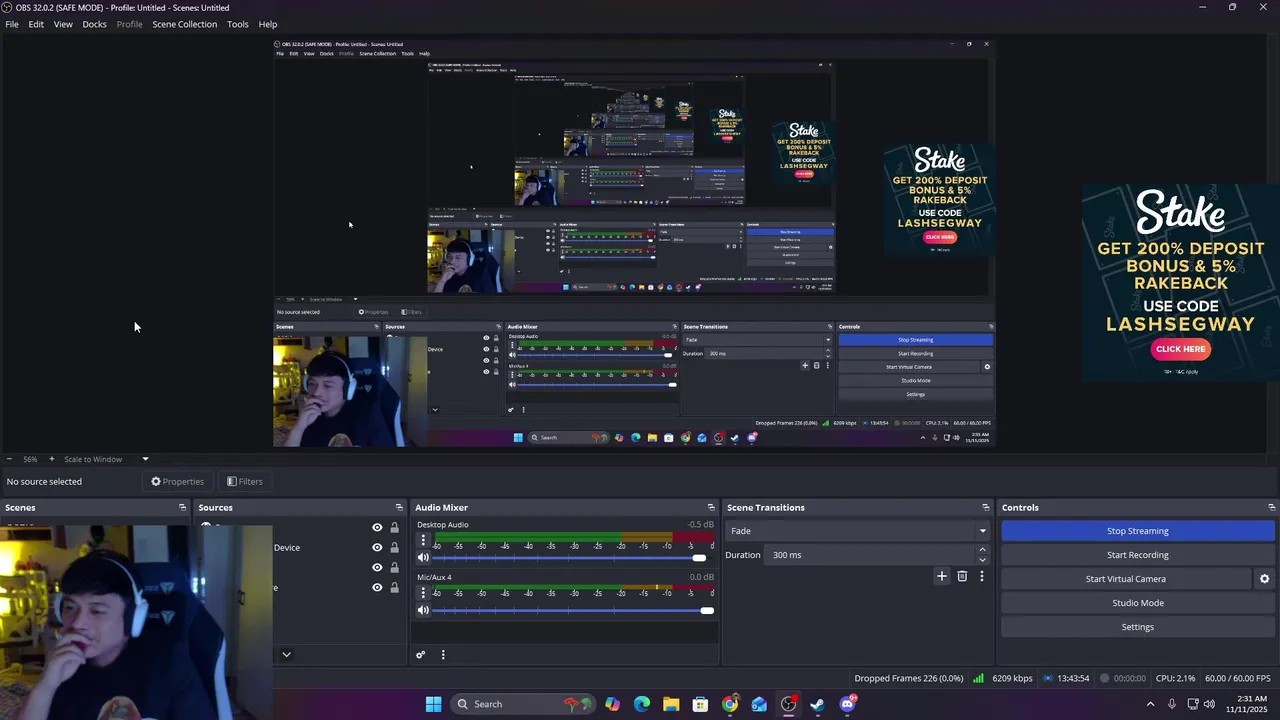
Task: Zoom out the preview with minus
Action: [9, 459]
